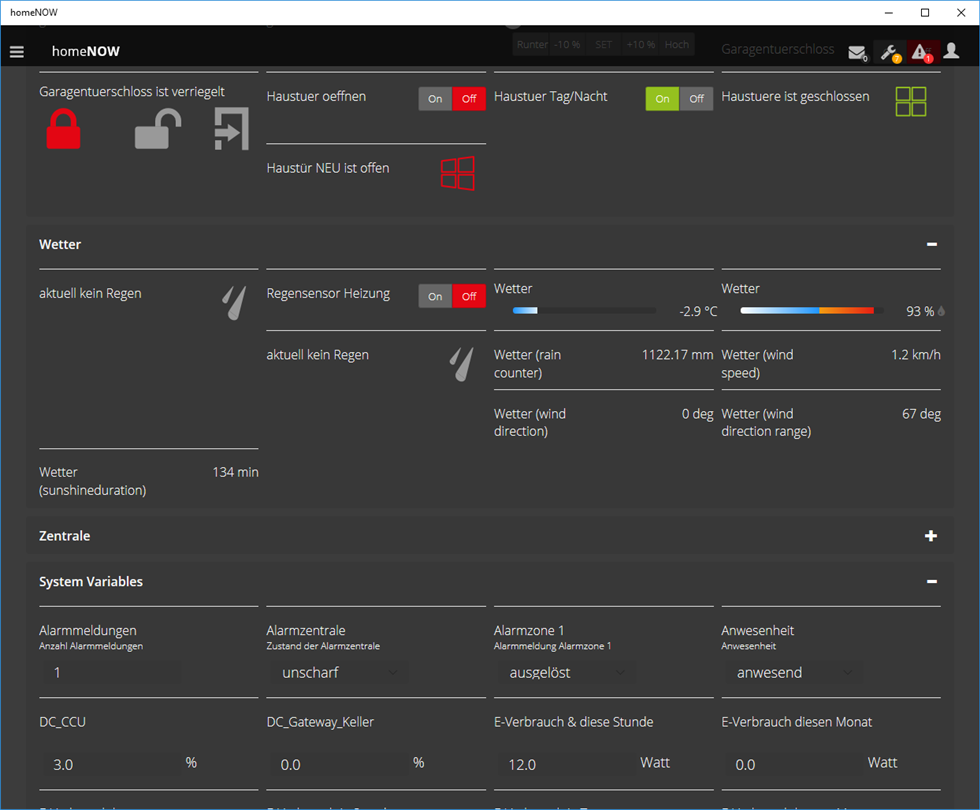The width and height of the screenshot is (980, 810).
Task: Collapse the System Variables section
Action: (931, 582)
